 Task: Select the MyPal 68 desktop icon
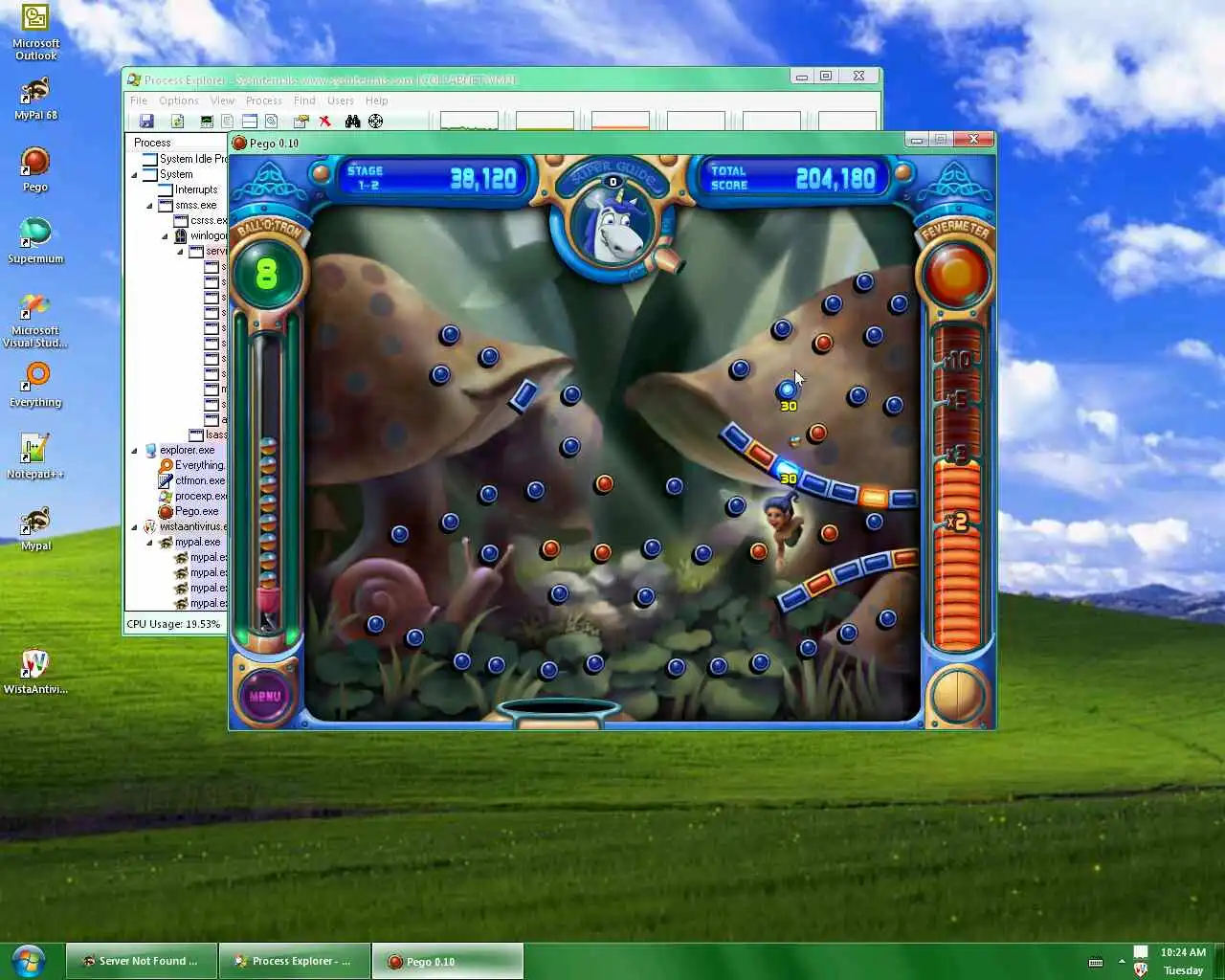click(35, 100)
